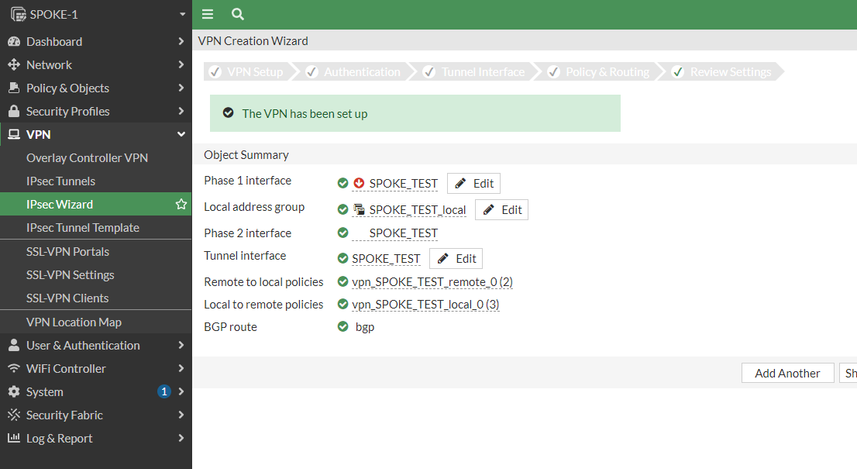857x469 pixels.
Task: Edit the Phase 1 interface SPOKE_TEST
Action: [473, 183]
